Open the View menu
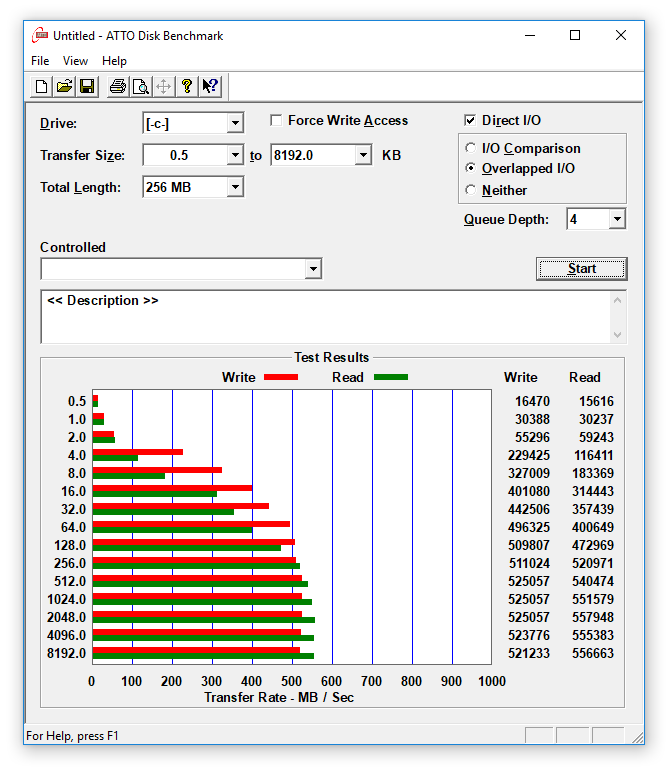Viewport: 670px width, 768px height. pyautogui.click(x=75, y=61)
